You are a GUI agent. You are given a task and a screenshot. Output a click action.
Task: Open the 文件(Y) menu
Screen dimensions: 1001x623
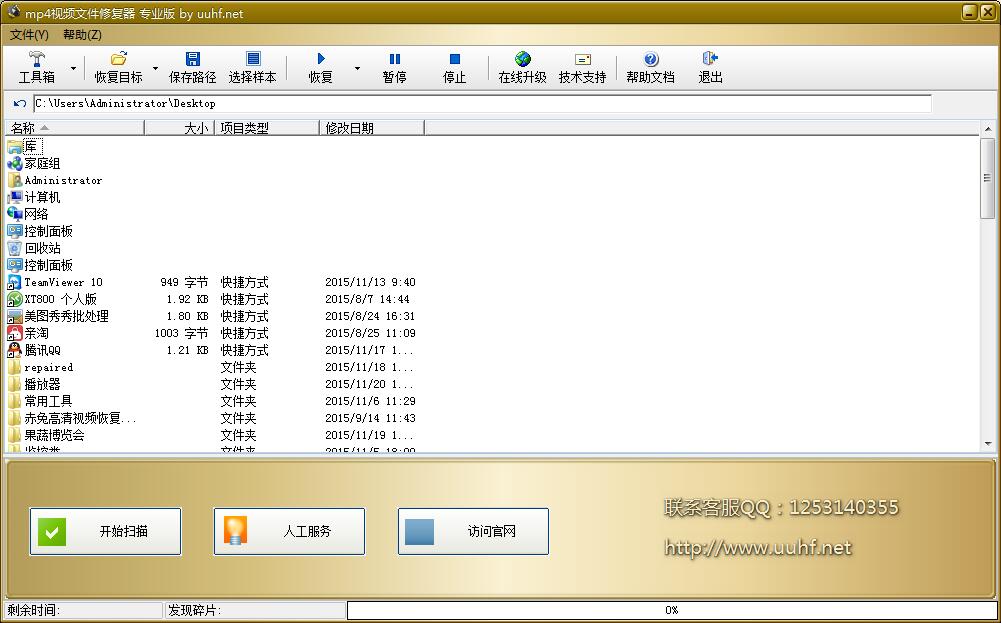click(x=29, y=35)
